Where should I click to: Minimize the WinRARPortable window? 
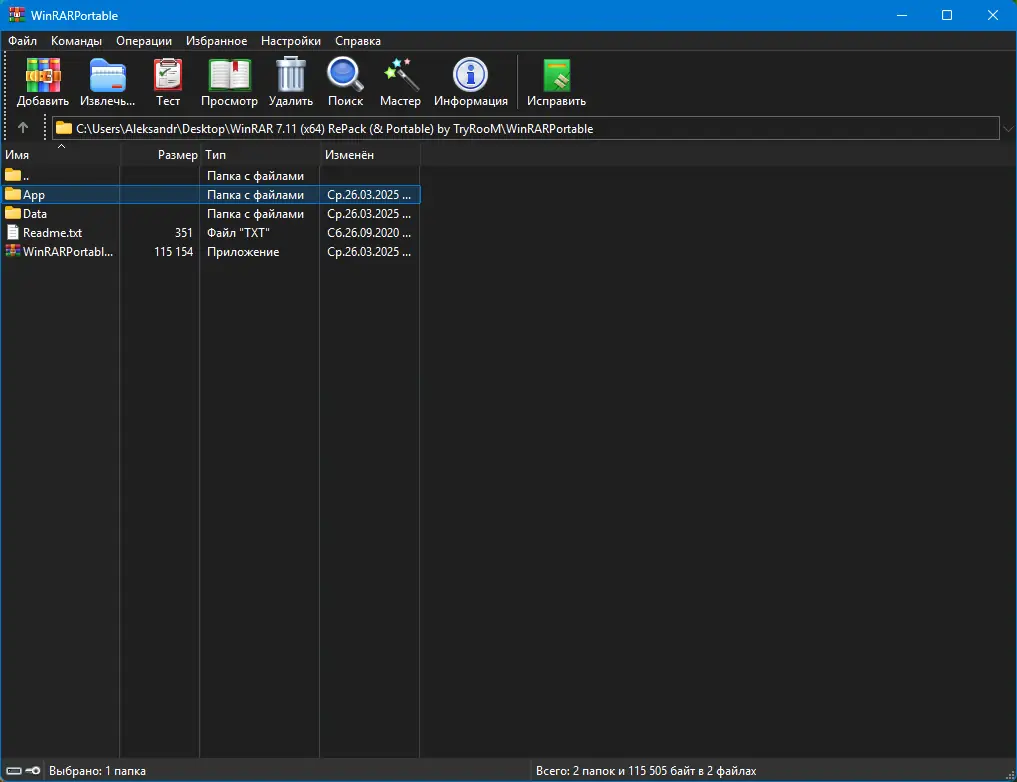tap(902, 15)
